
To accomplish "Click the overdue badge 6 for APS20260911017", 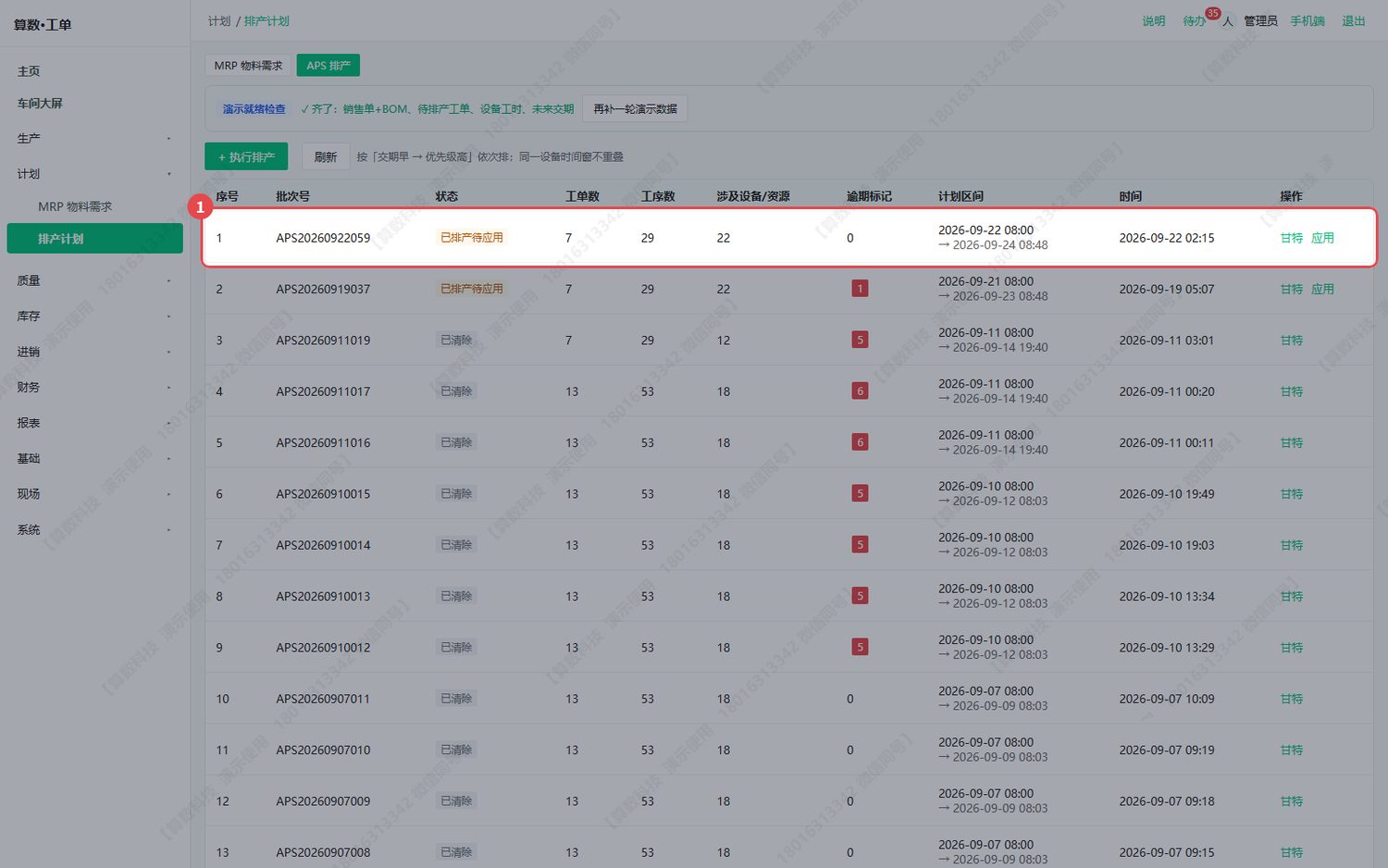I will (x=860, y=391).
